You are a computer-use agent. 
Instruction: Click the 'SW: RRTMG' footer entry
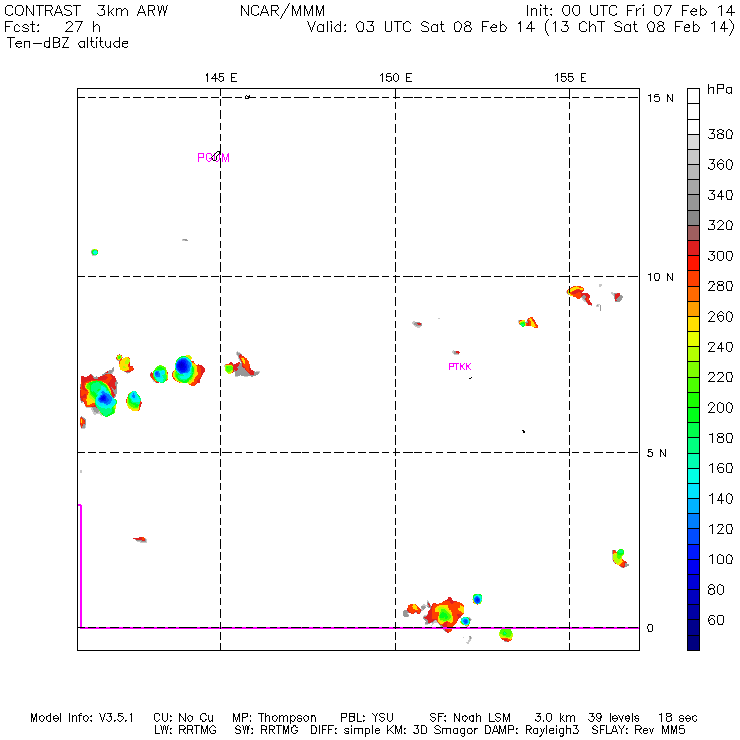(x=266, y=730)
